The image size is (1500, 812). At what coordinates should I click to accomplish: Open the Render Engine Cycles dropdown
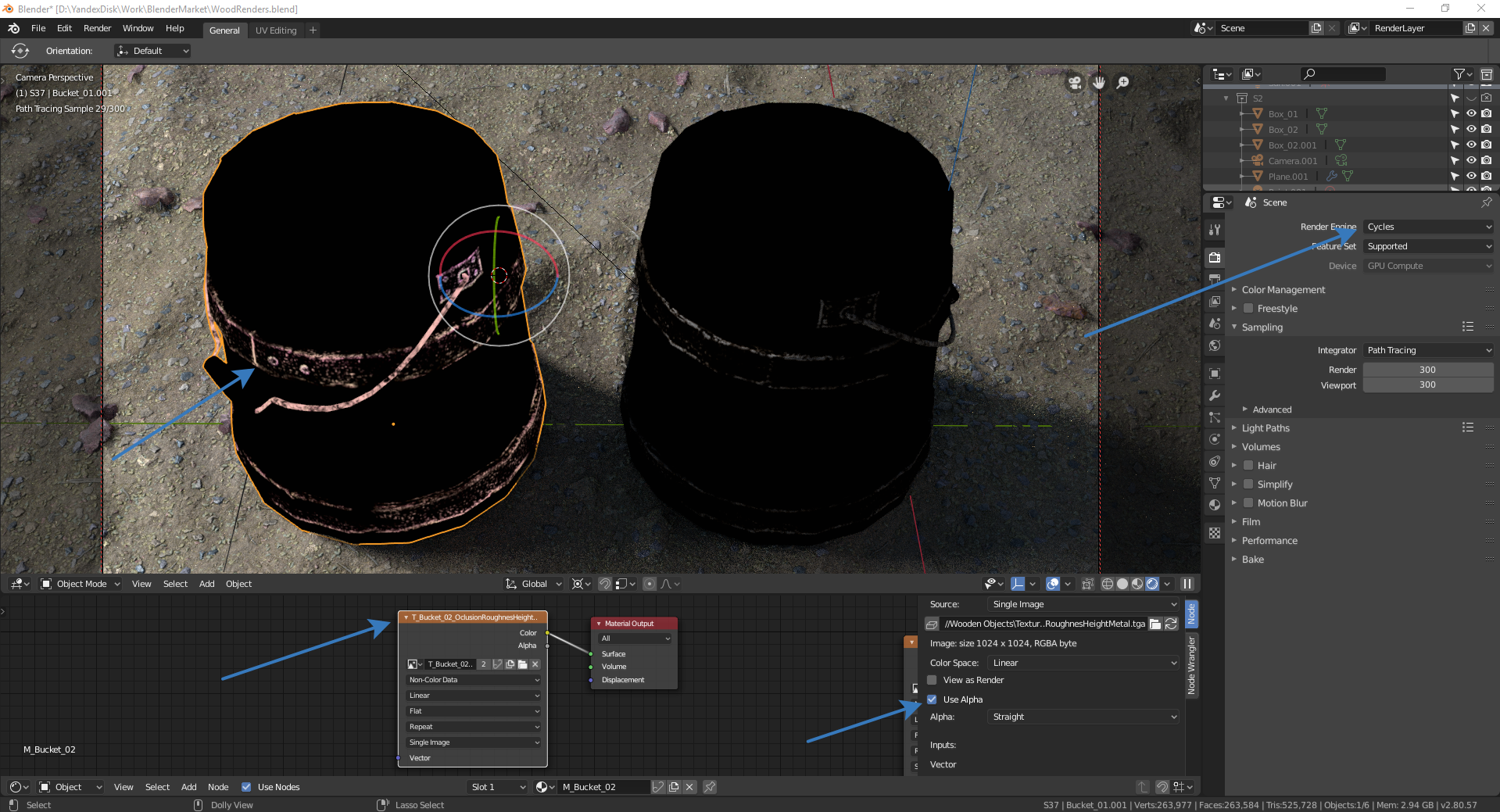click(x=1428, y=227)
